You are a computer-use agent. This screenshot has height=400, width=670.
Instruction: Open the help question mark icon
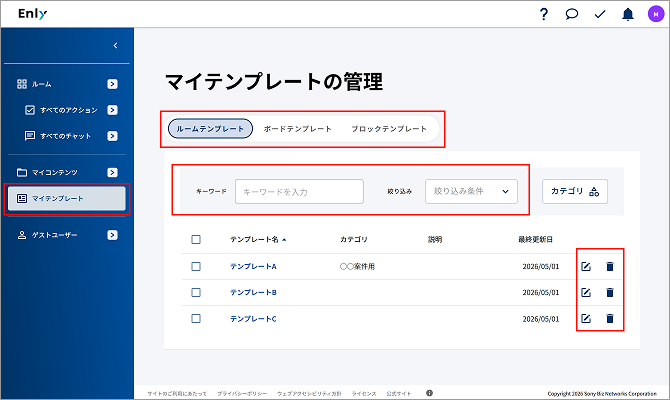tap(544, 14)
